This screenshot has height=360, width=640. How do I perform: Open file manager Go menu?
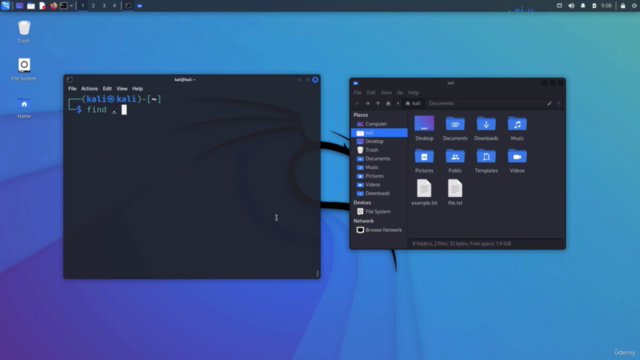pyautogui.click(x=400, y=93)
